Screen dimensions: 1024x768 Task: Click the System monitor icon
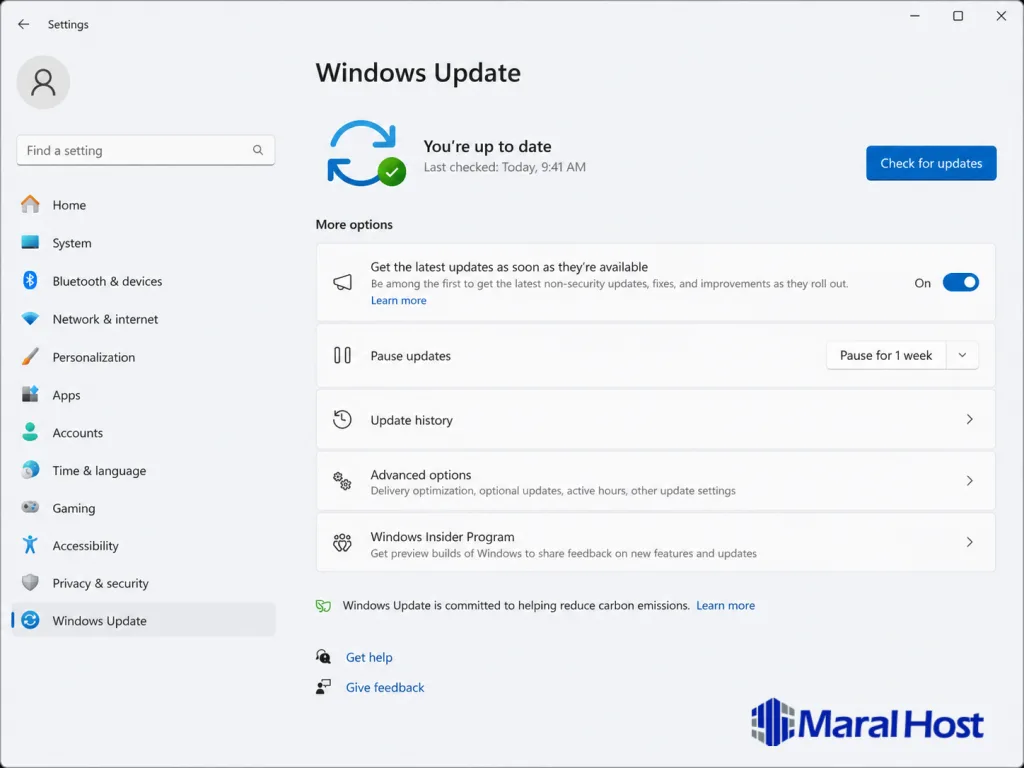coord(30,242)
